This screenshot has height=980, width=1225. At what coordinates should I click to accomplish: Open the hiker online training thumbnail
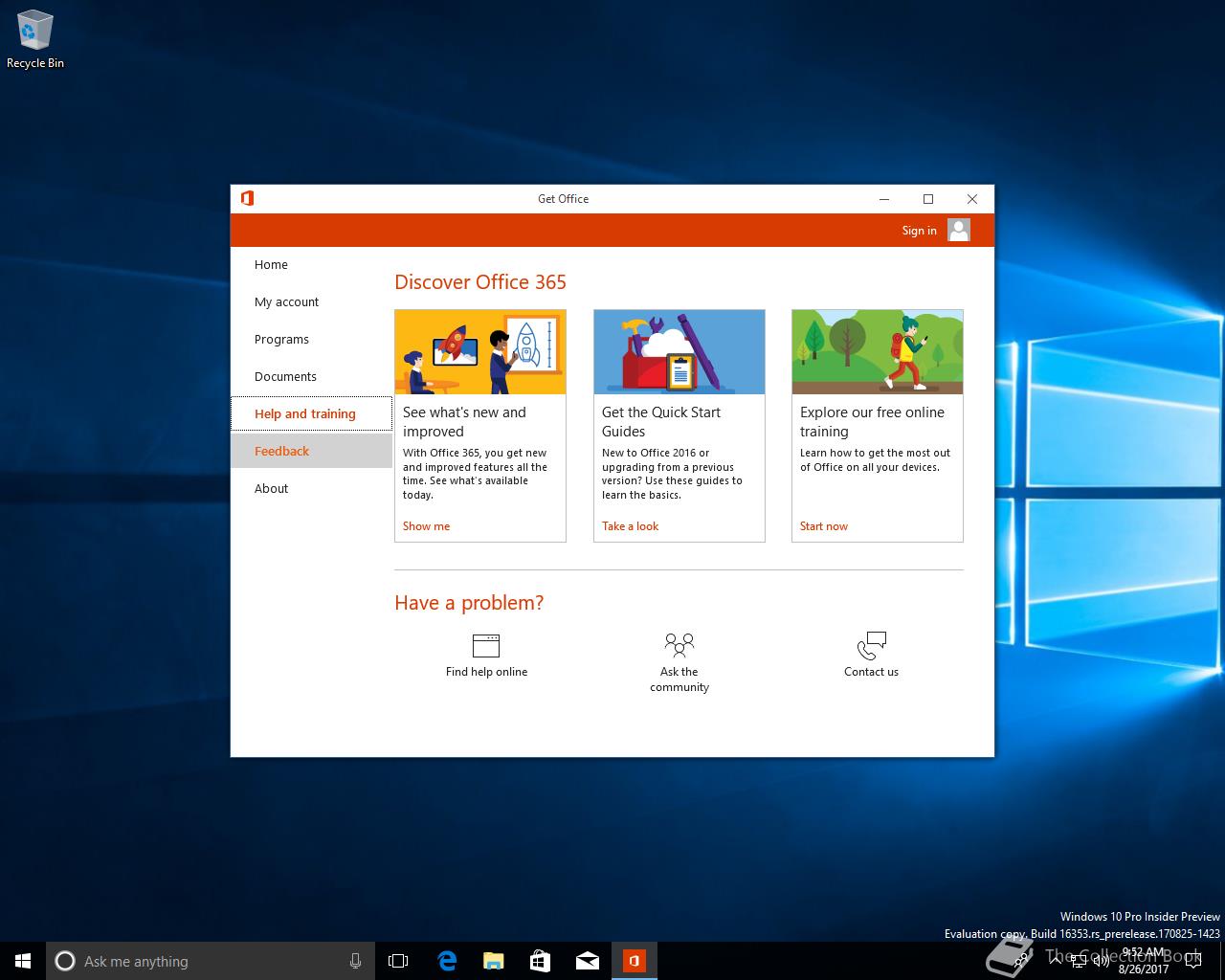pos(878,352)
